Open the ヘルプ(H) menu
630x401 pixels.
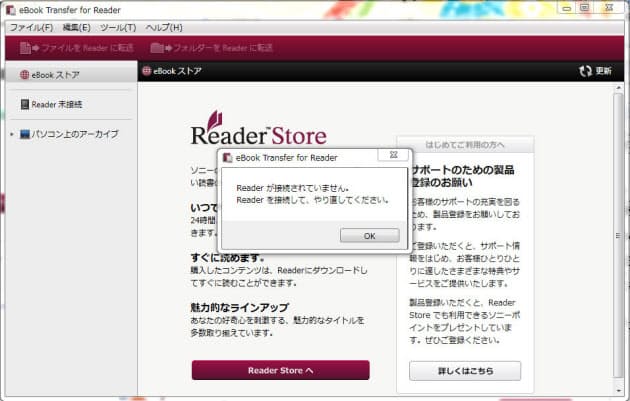pos(164,27)
